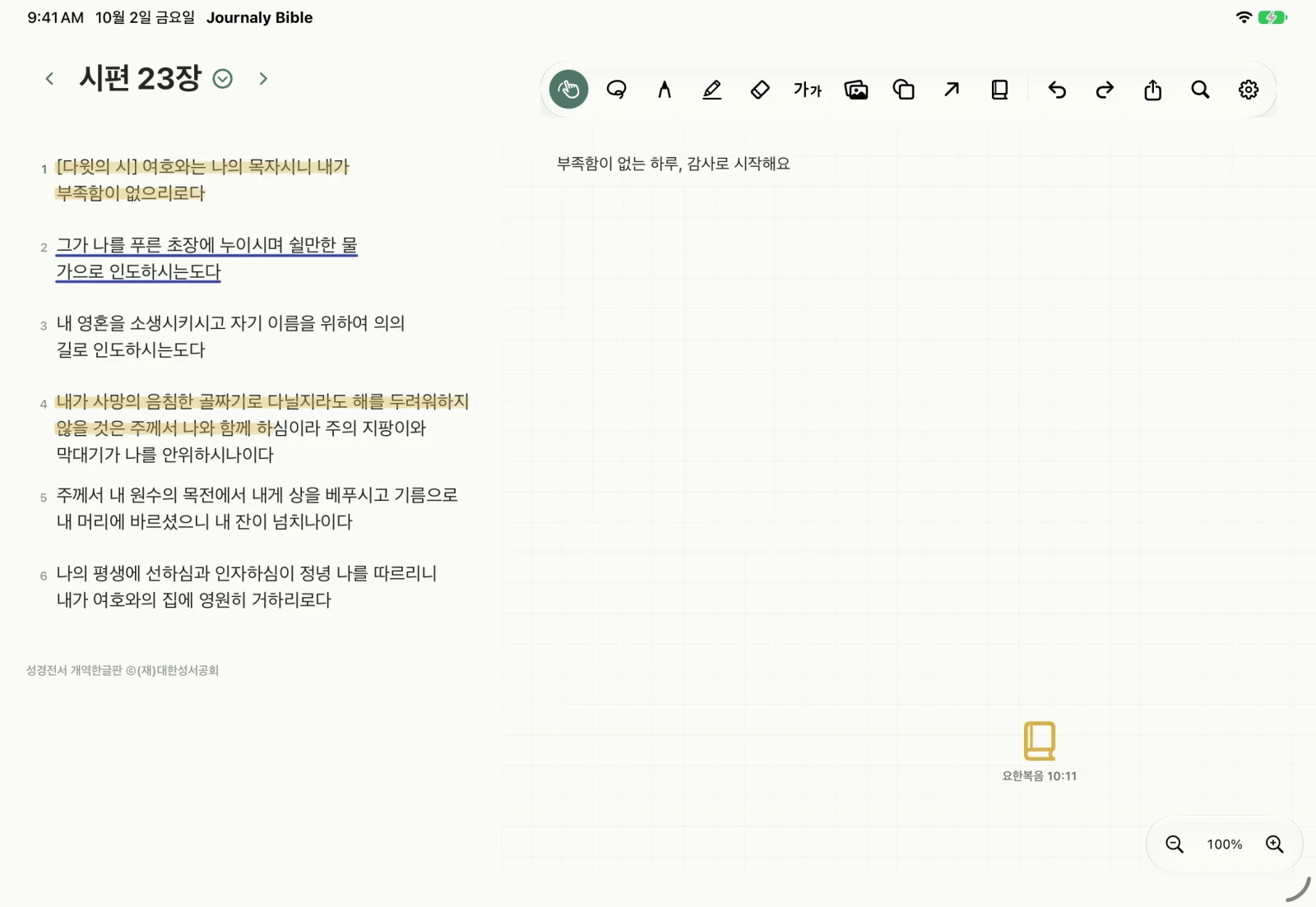The height and width of the screenshot is (907, 1316).
Task: Go to the previous chapter
Action: click(x=49, y=79)
